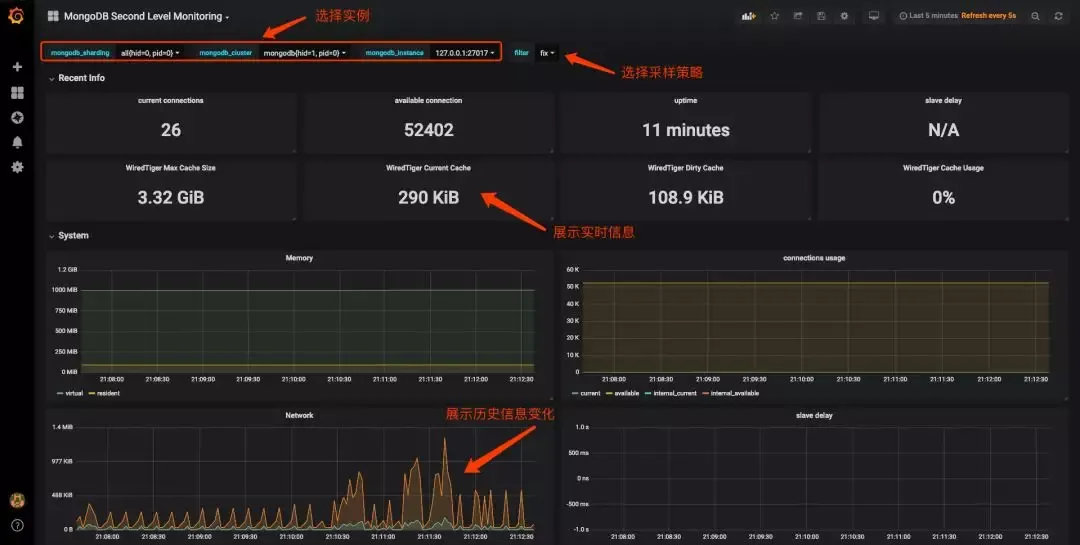Image resolution: width=1080 pixels, height=545 pixels.
Task: Open the Share dashboard icon
Action: tap(798, 16)
